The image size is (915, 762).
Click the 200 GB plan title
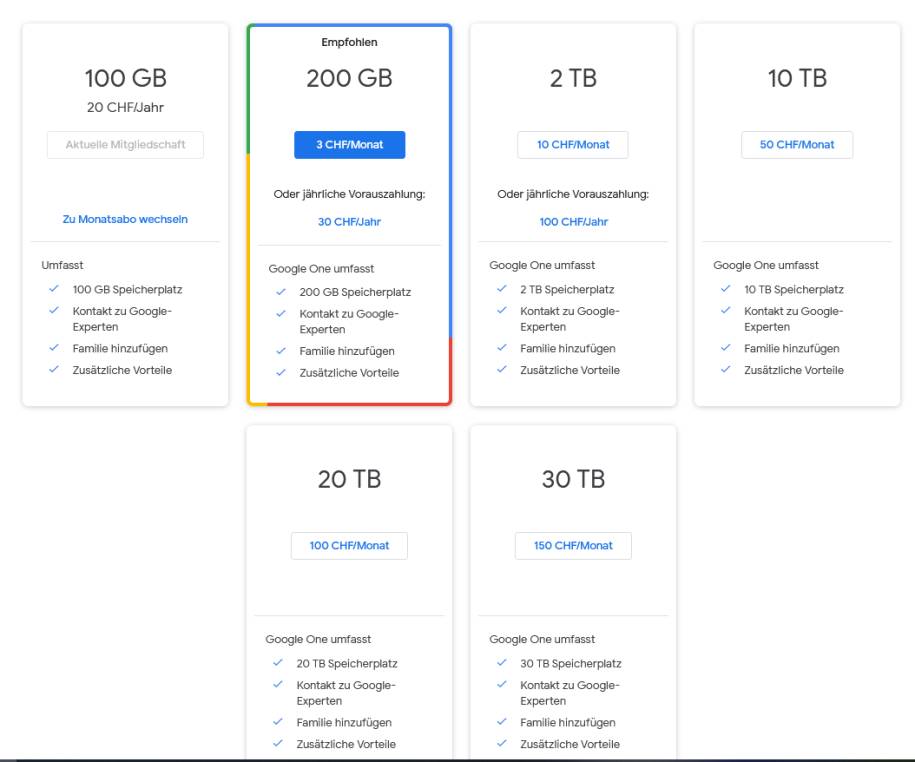[350, 78]
